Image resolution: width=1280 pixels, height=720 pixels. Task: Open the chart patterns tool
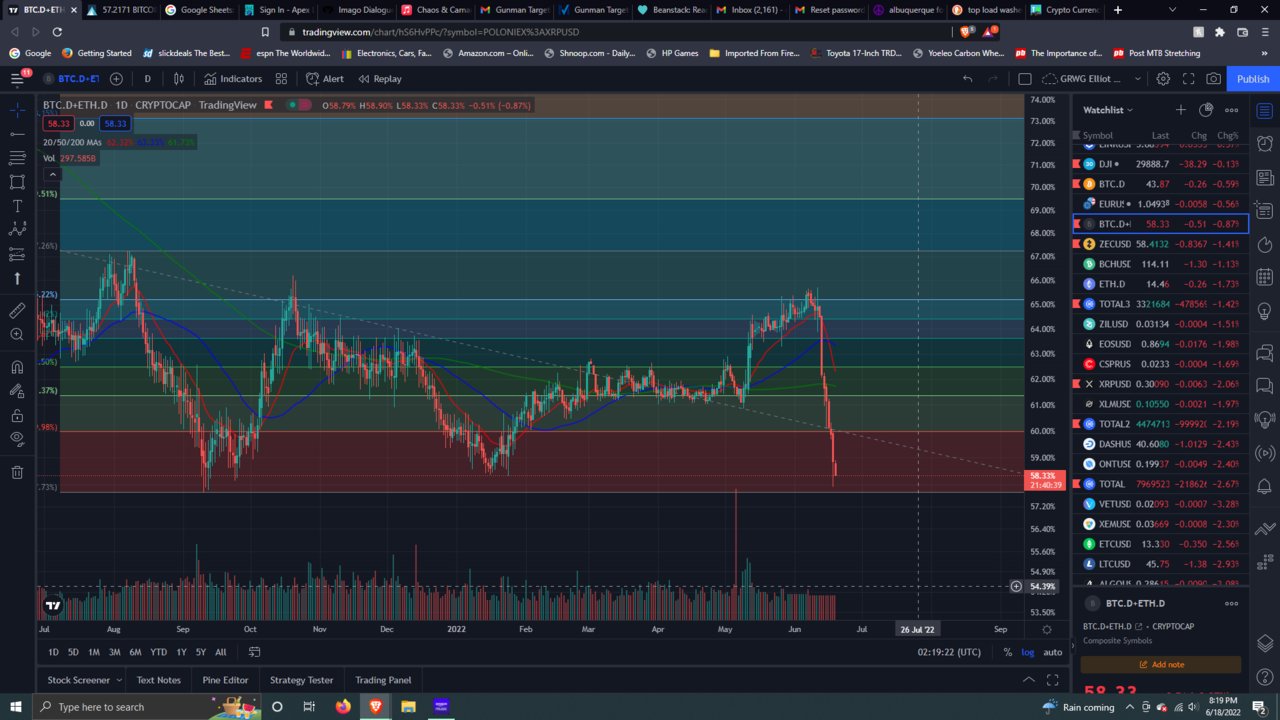pyautogui.click(x=17, y=230)
